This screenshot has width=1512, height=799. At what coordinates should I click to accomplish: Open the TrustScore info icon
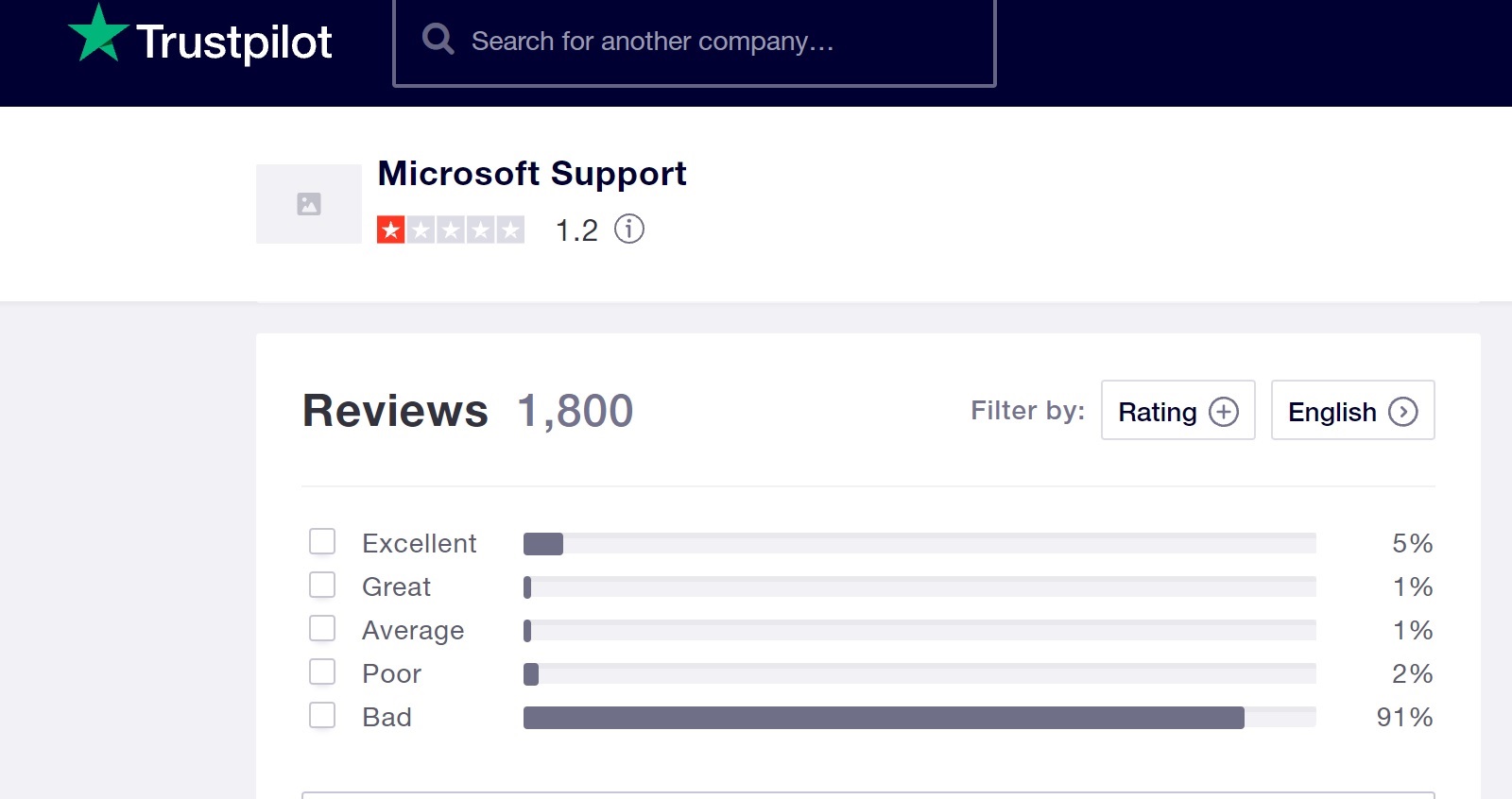pos(629,229)
